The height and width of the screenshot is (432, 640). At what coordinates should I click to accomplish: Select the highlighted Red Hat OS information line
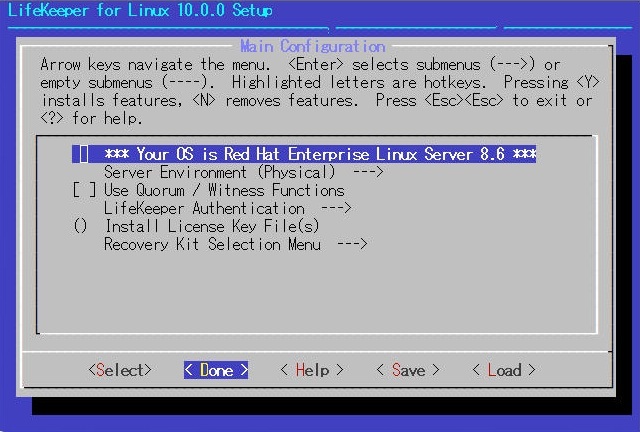click(x=320, y=155)
